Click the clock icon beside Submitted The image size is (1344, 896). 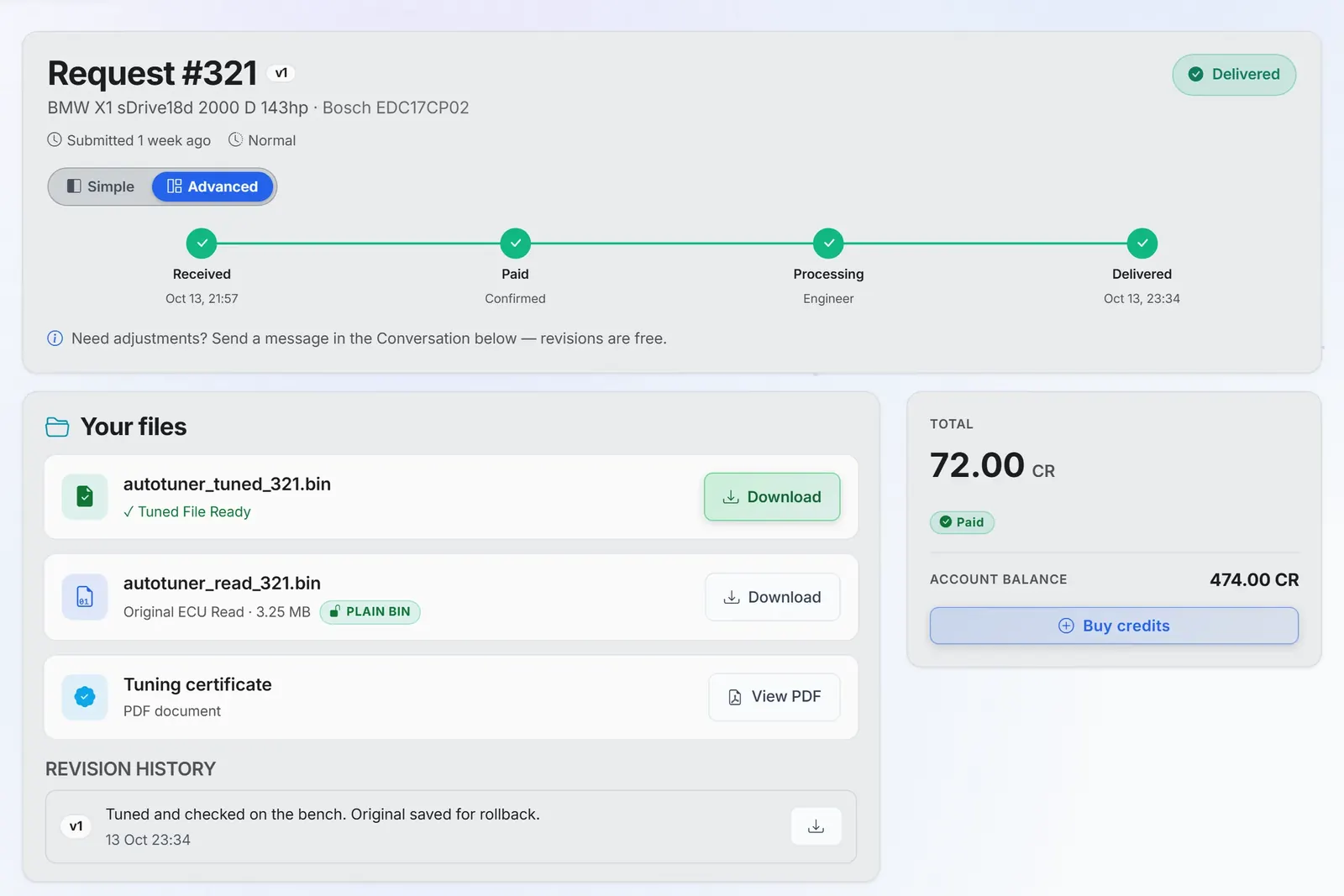tap(55, 139)
